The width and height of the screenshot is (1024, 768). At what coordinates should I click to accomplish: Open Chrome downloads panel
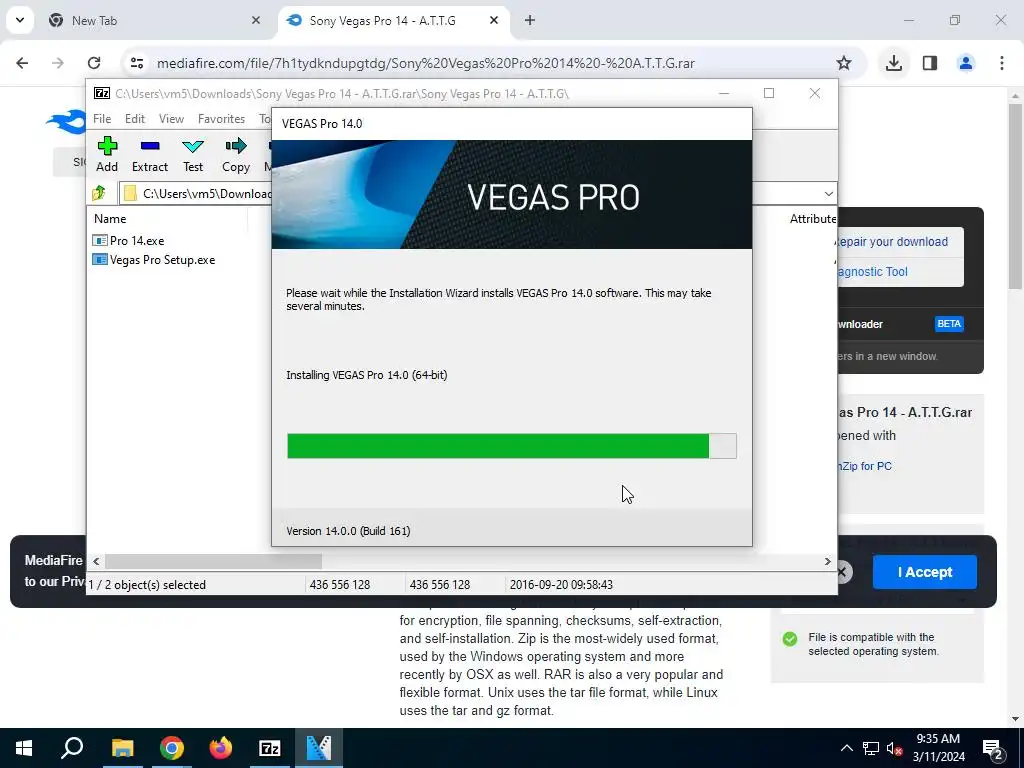click(x=894, y=63)
